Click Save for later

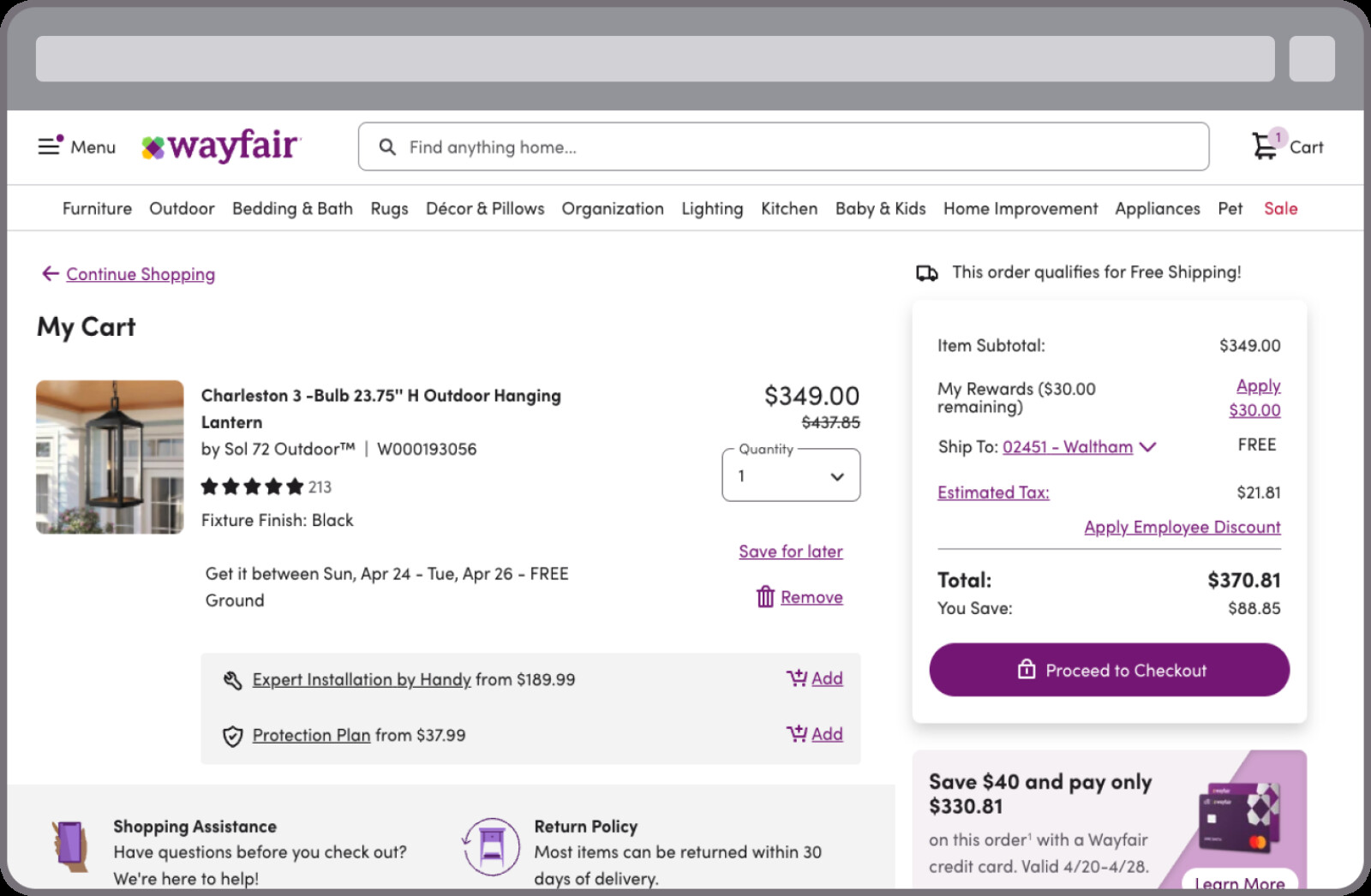pyautogui.click(x=790, y=551)
